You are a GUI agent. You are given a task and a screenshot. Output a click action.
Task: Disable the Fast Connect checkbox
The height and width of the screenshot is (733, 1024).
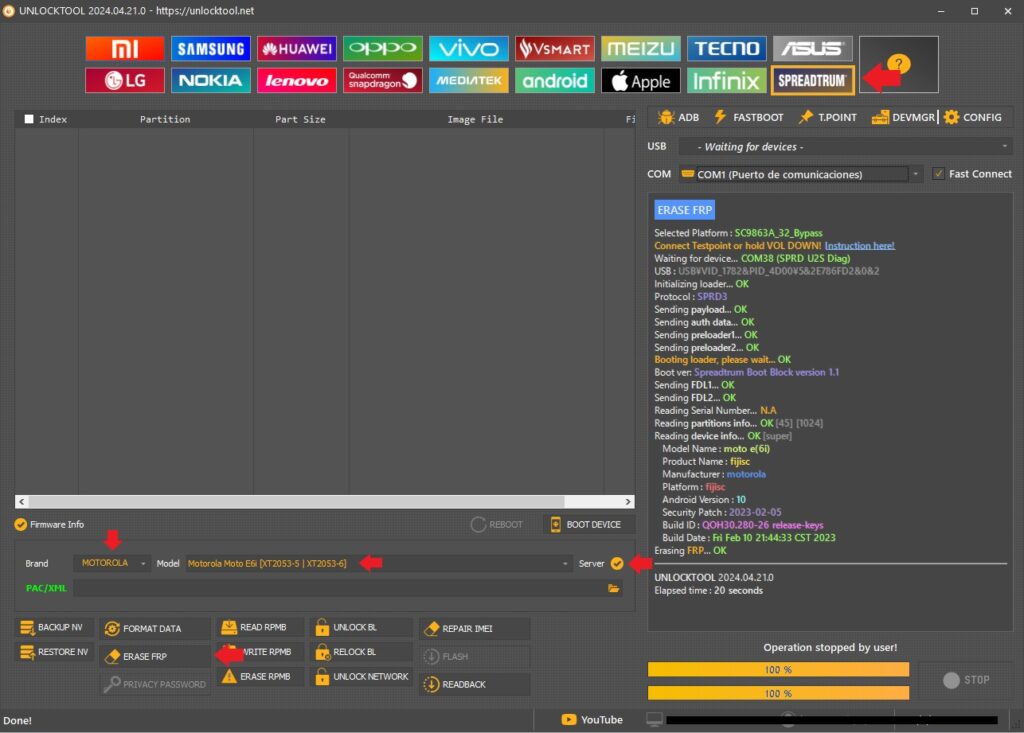point(938,174)
